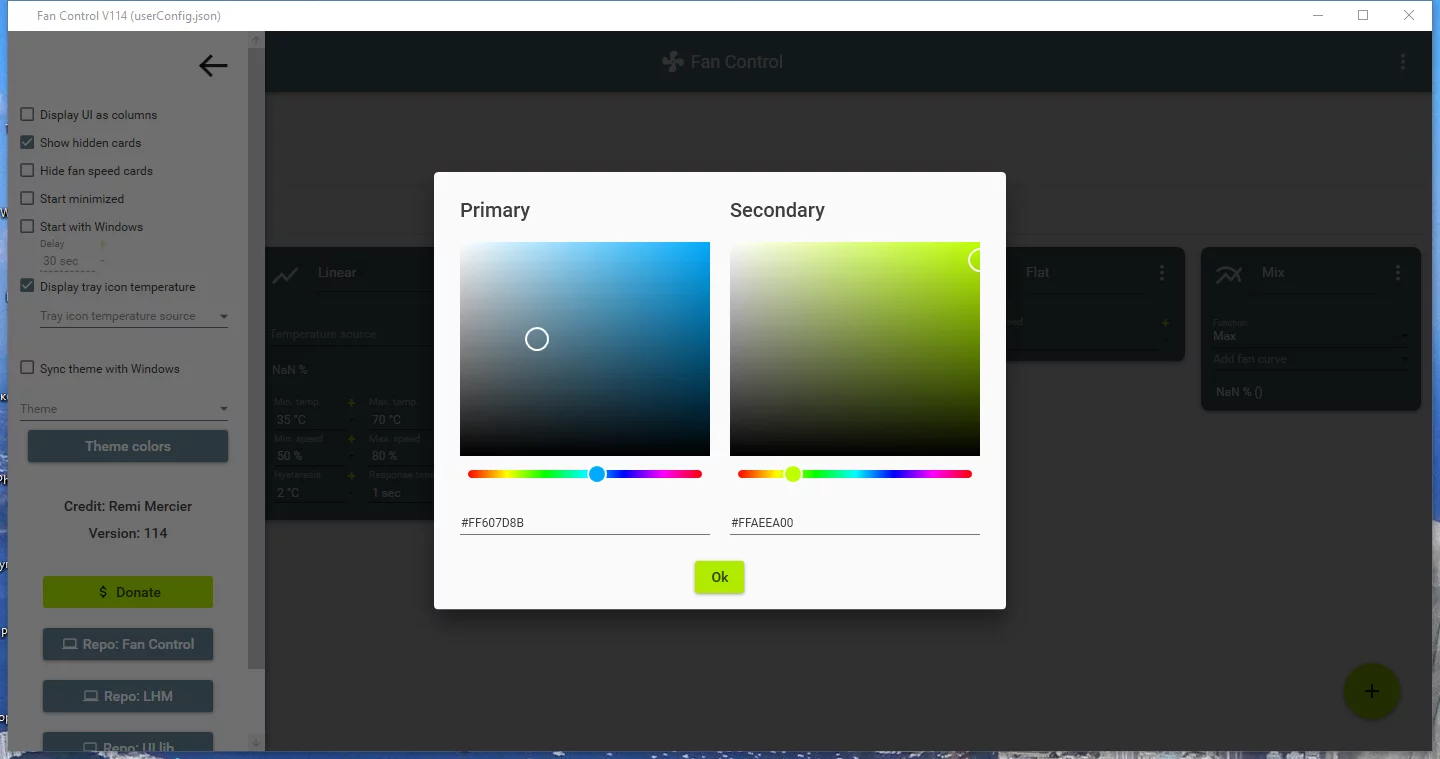Click the Primary heading in color dialog
This screenshot has width=1440, height=759.
pyautogui.click(x=495, y=210)
